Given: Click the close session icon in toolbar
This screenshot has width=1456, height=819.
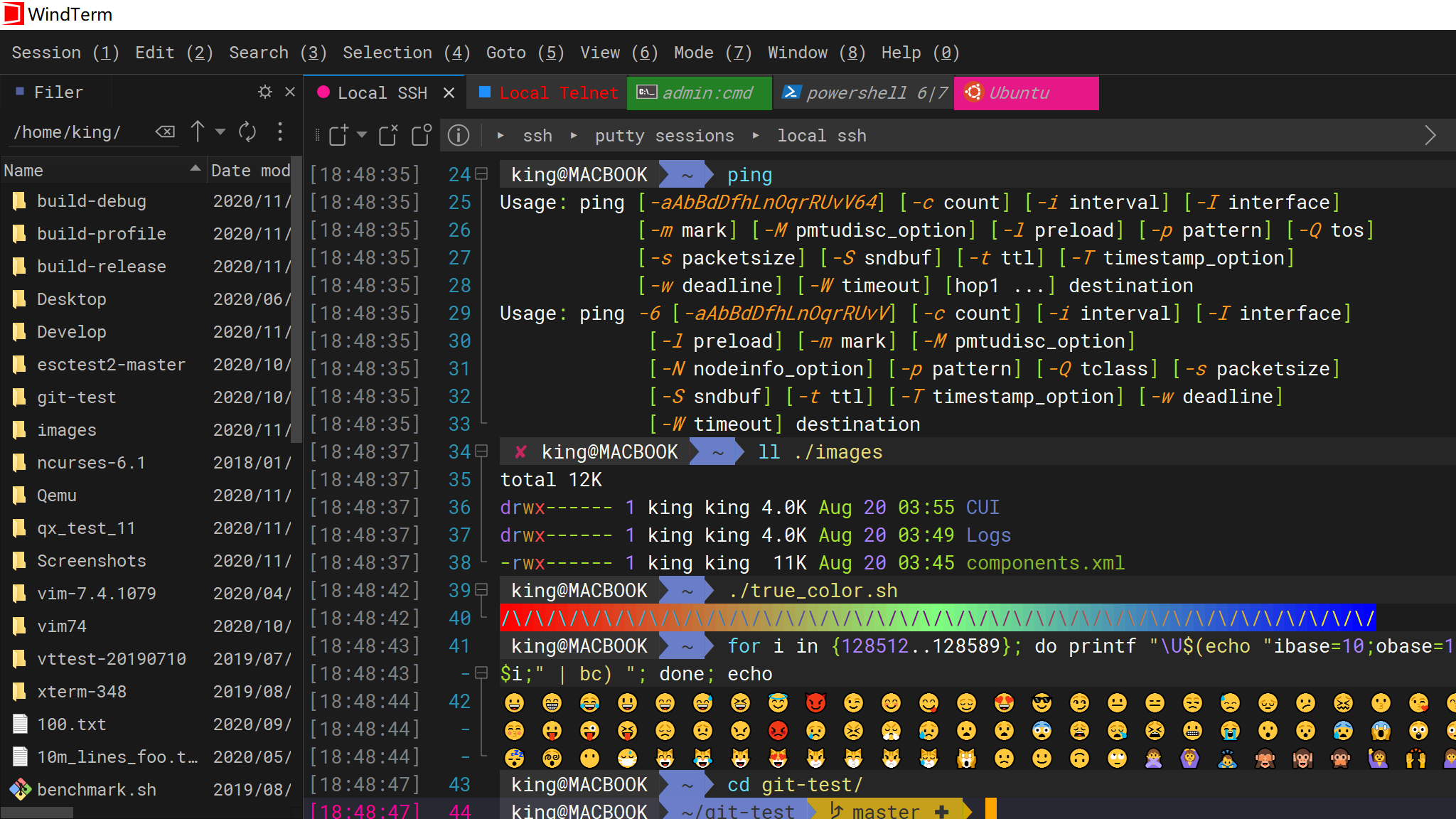Looking at the screenshot, I should (388, 135).
